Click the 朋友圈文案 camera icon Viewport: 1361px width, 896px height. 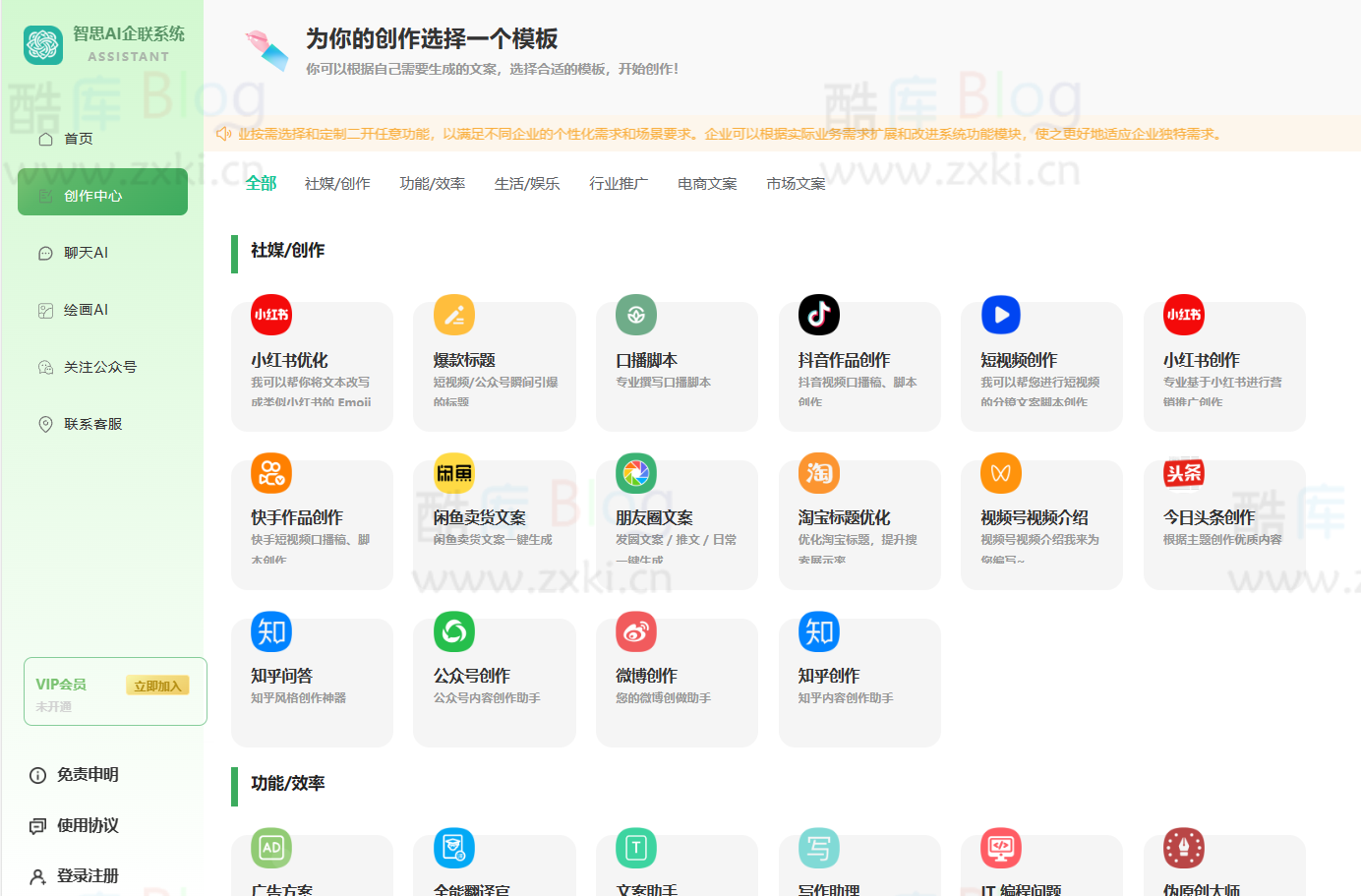click(x=636, y=473)
